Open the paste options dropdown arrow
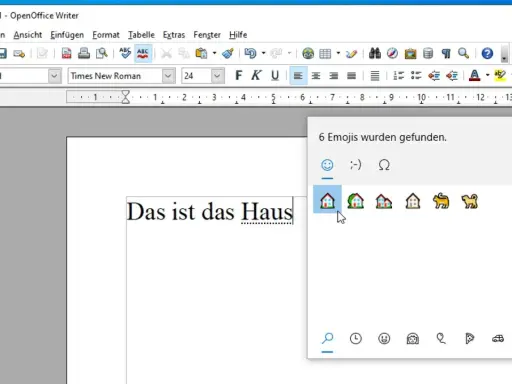 214,53
